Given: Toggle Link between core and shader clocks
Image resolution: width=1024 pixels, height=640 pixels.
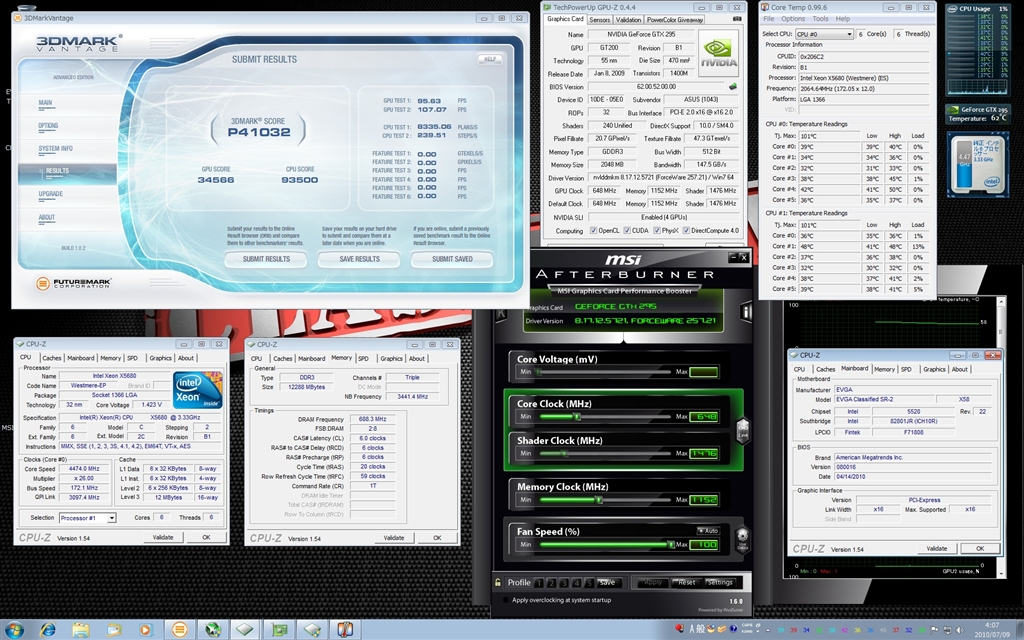Looking at the screenshot, I should tap(742, 431).
